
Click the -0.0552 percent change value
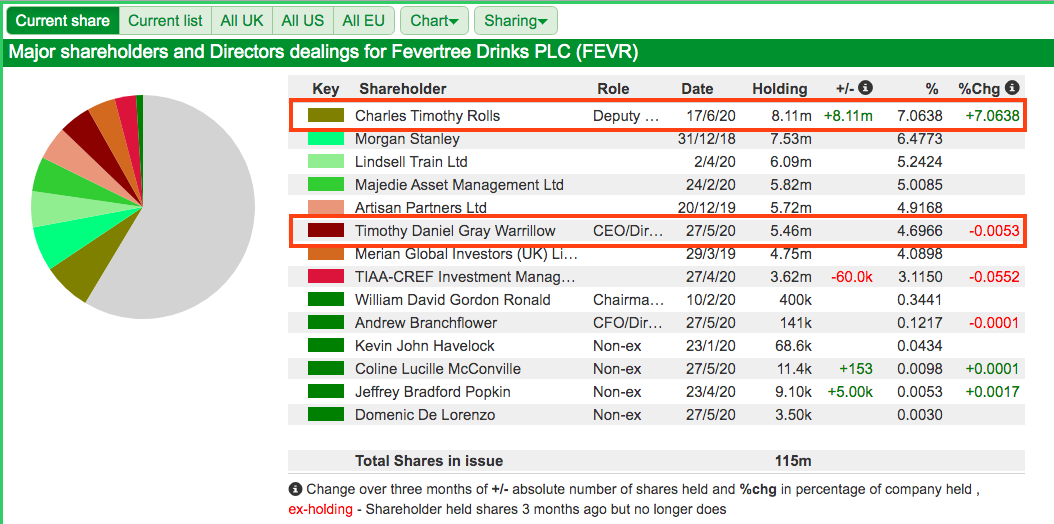pyautogui.click(x=994, y=277)
